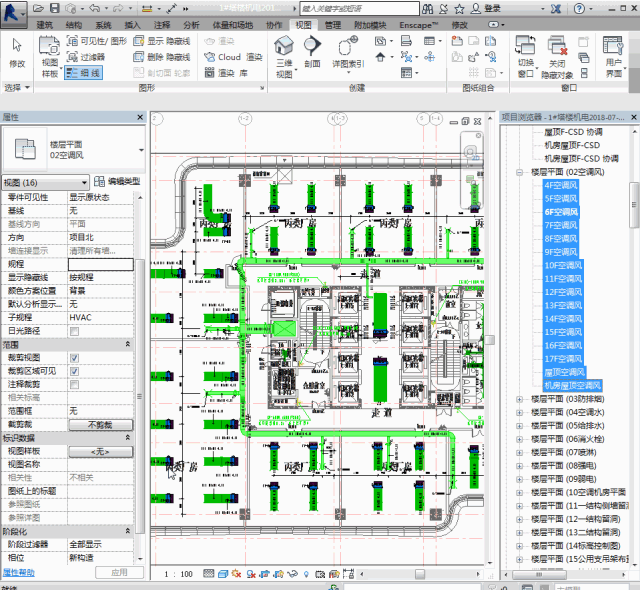The height and width of the screenshot is (590, 640).
Task: Toggle the 日光路径 checkbox
Action: [75, 331]
